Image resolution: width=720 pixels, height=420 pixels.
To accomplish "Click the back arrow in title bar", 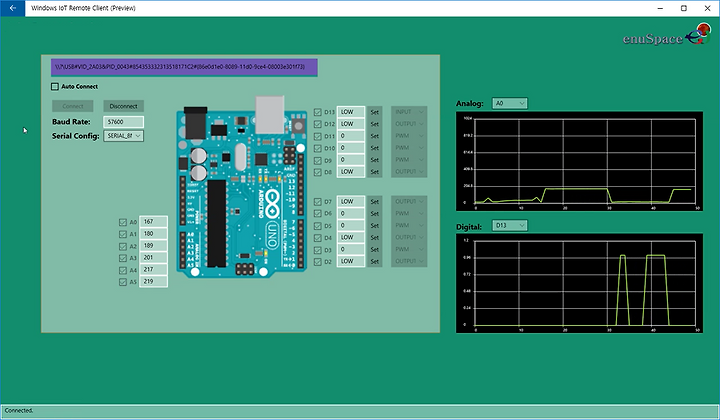I will pyautogui.click(x=12, y=8).
